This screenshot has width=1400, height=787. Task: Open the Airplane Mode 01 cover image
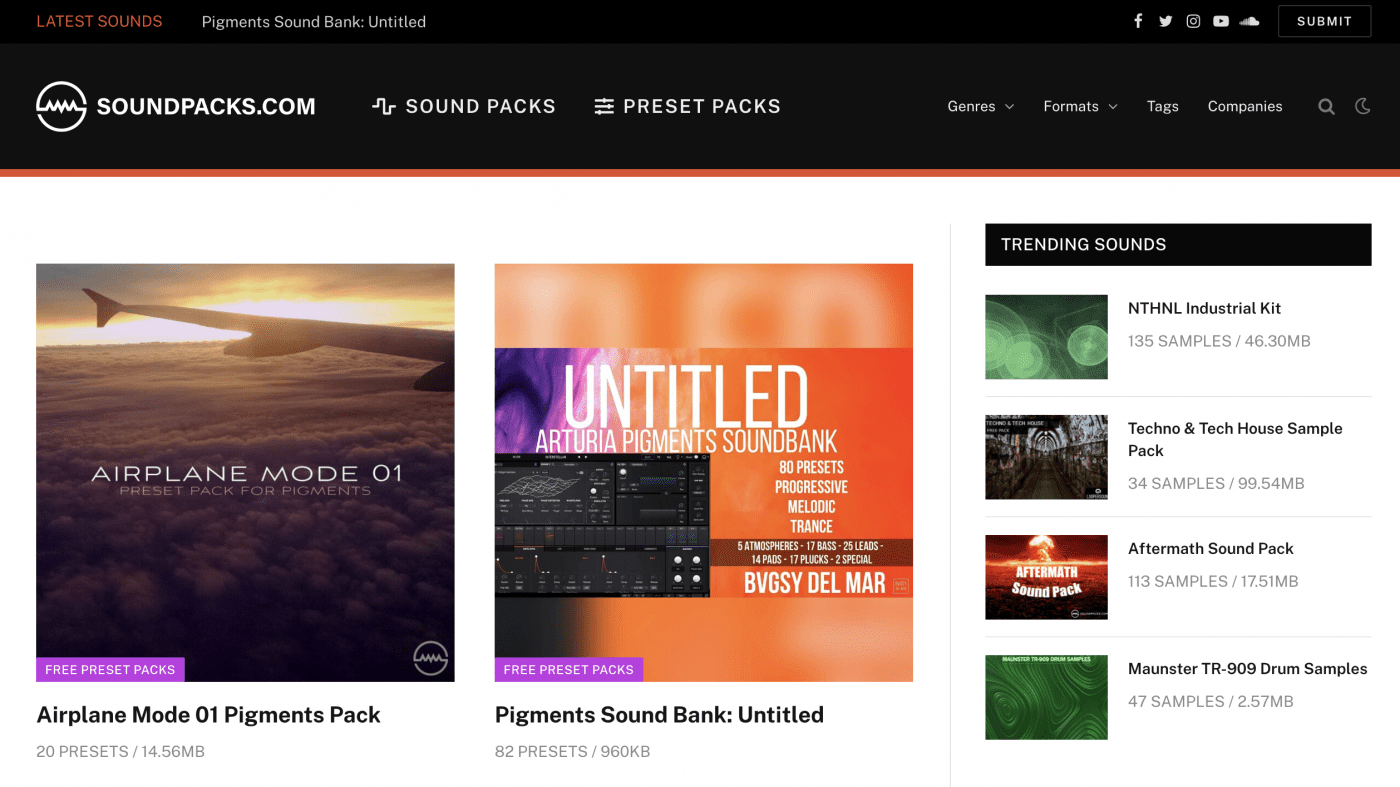tap(245, 472)
